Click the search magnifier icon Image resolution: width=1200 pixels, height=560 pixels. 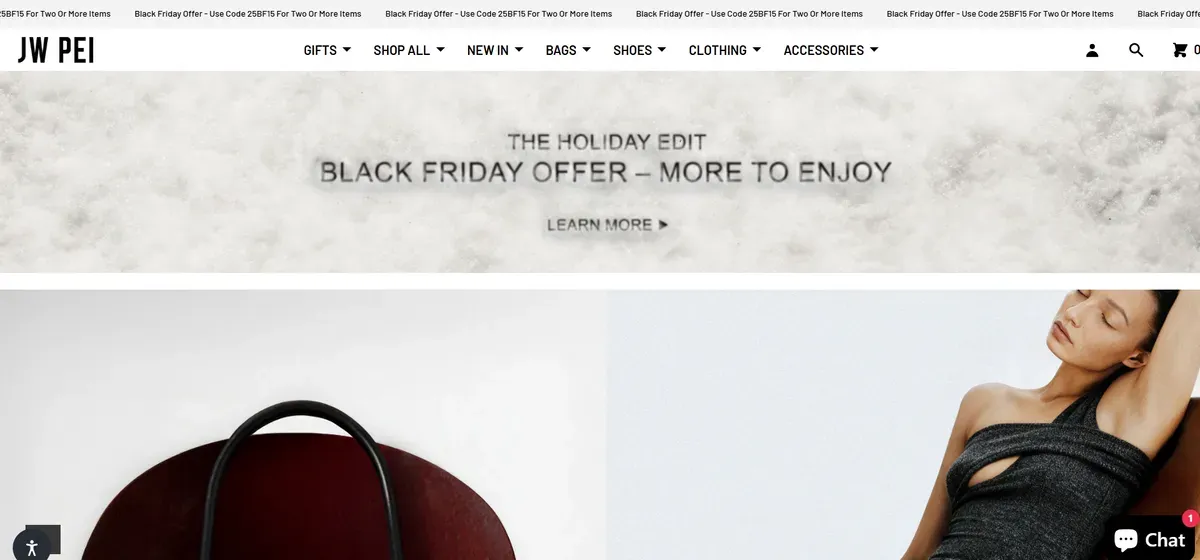pyautogui.click(x=1136, y=50)
